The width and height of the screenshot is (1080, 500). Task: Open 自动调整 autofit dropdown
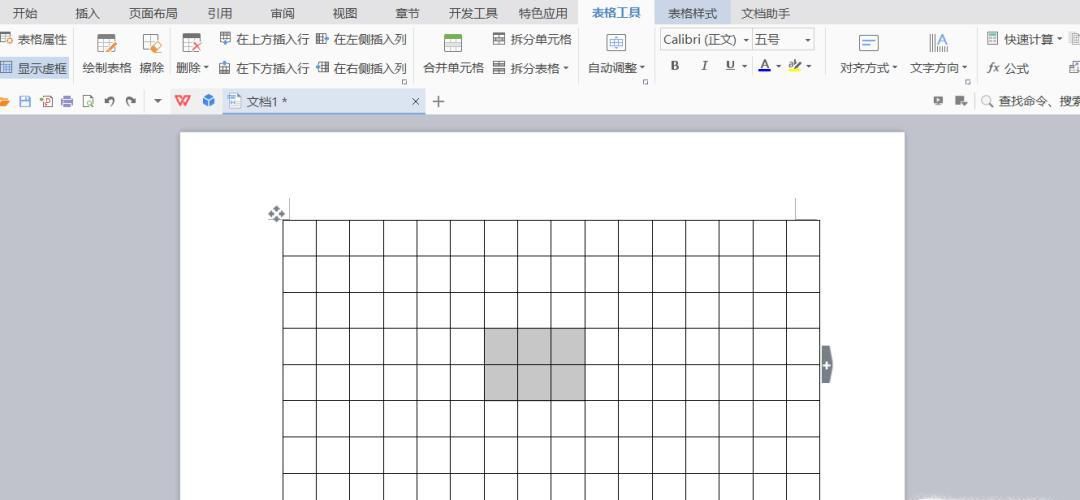pos(616,54)
